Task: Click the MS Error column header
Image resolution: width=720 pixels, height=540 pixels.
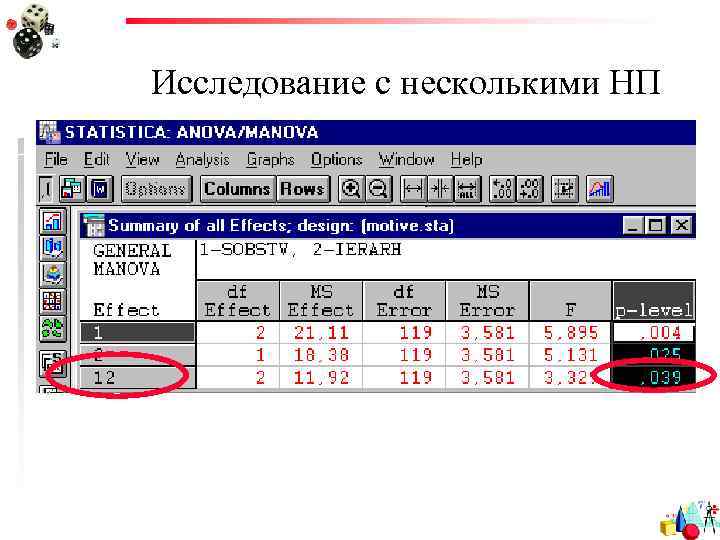Action: (x=487, y=301)
